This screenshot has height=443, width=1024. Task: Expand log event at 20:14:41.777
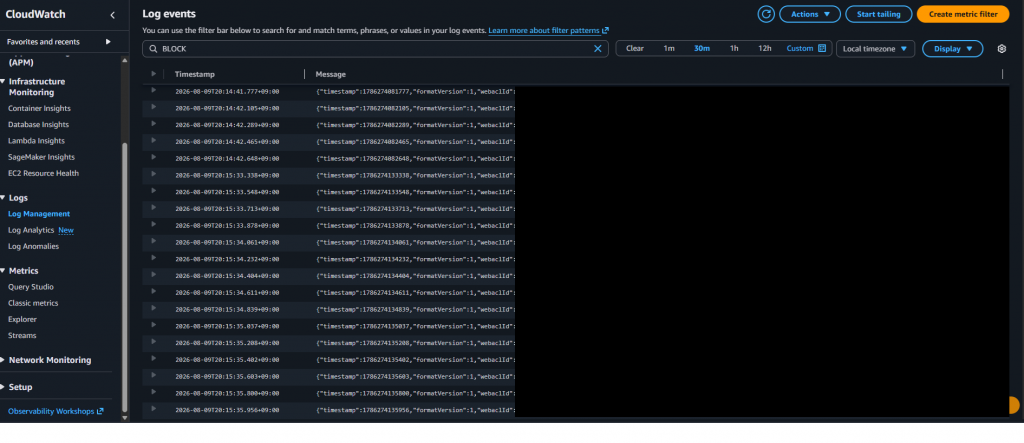(153, 90)
